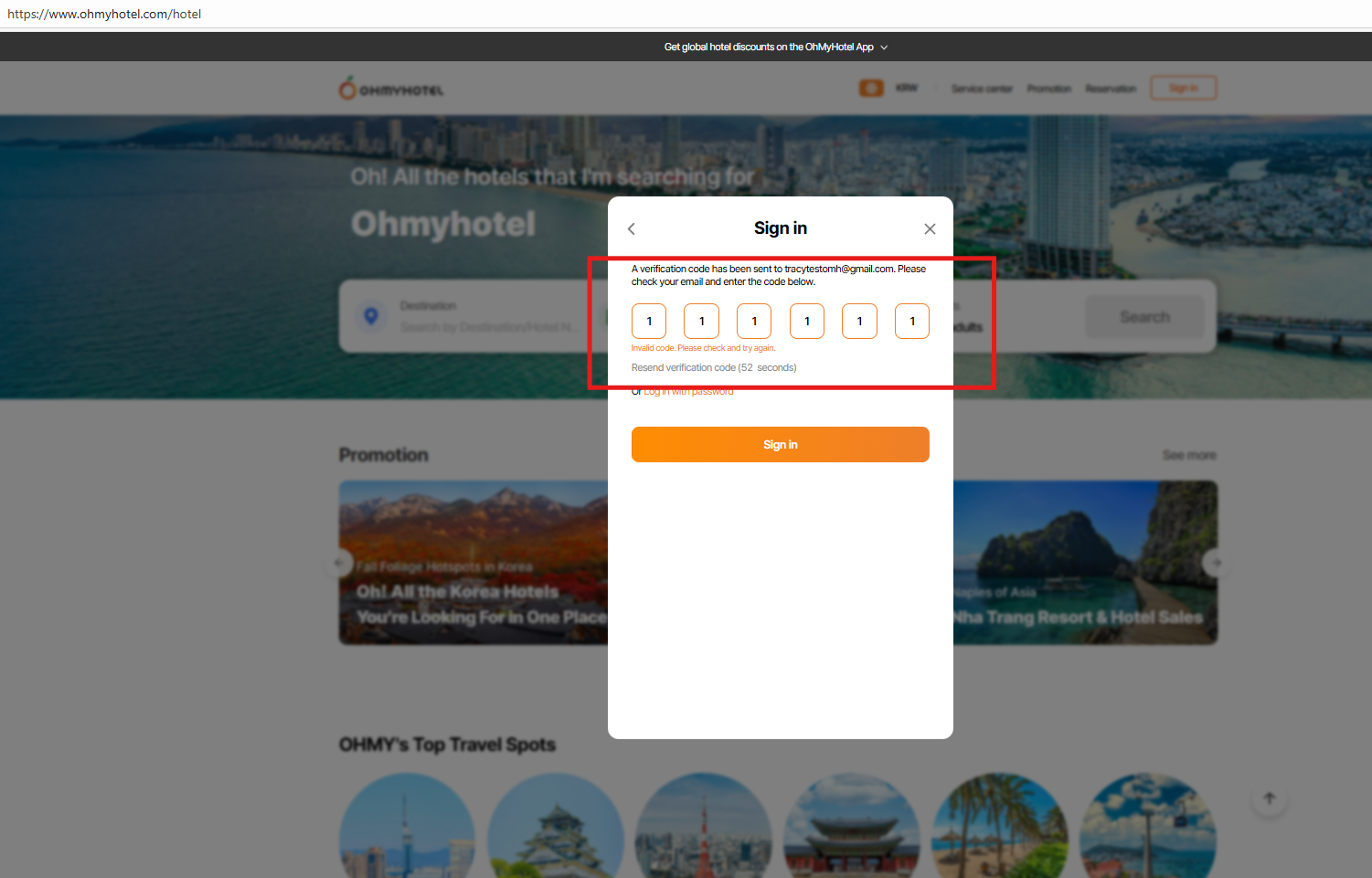Open the Ohmyhotel logo home link

(x=391, y=89)
